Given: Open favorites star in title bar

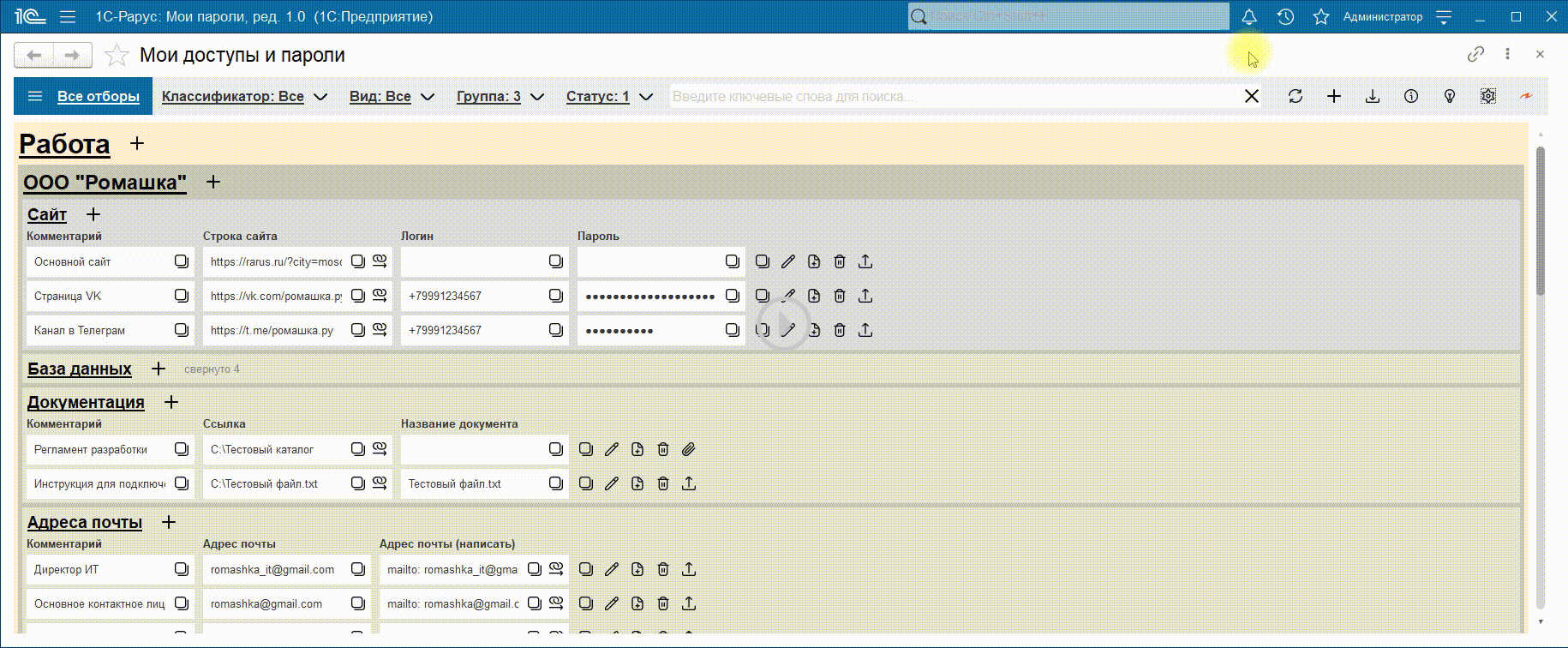Looking at the screenshot, I should coord(1321,16).
